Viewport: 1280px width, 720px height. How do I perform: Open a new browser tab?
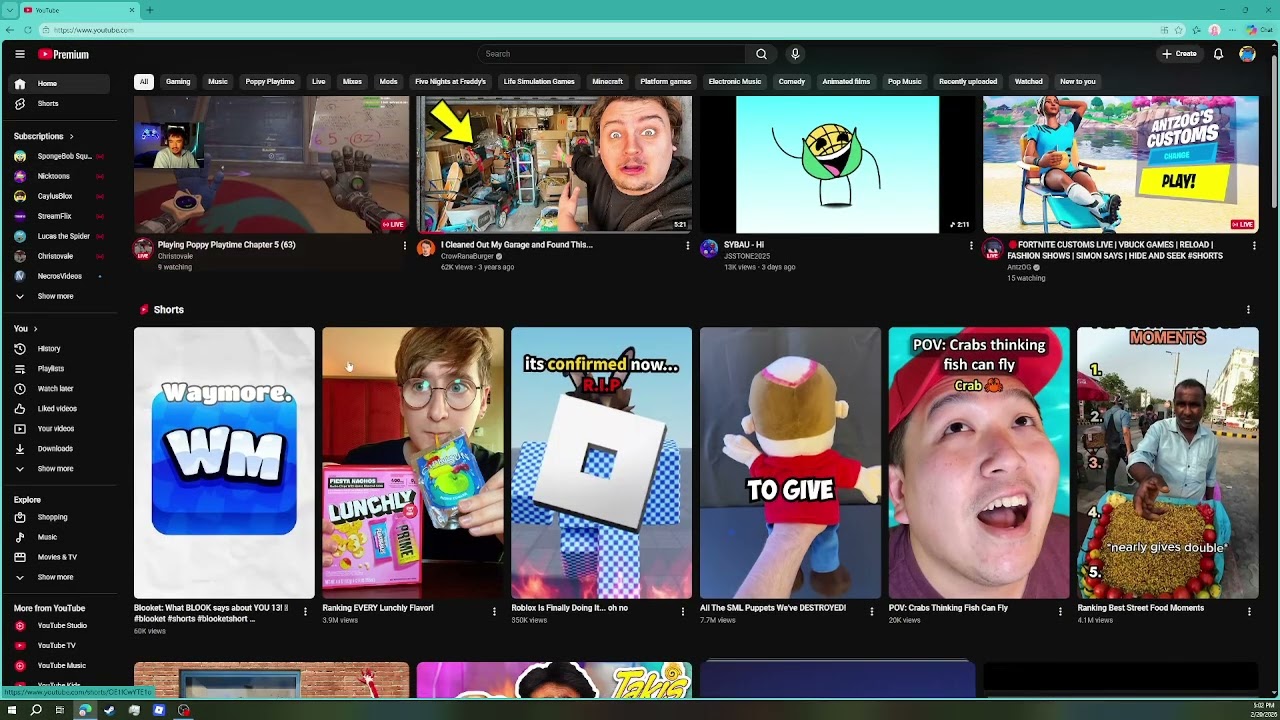pyautogui.click(x=149, y=10)
